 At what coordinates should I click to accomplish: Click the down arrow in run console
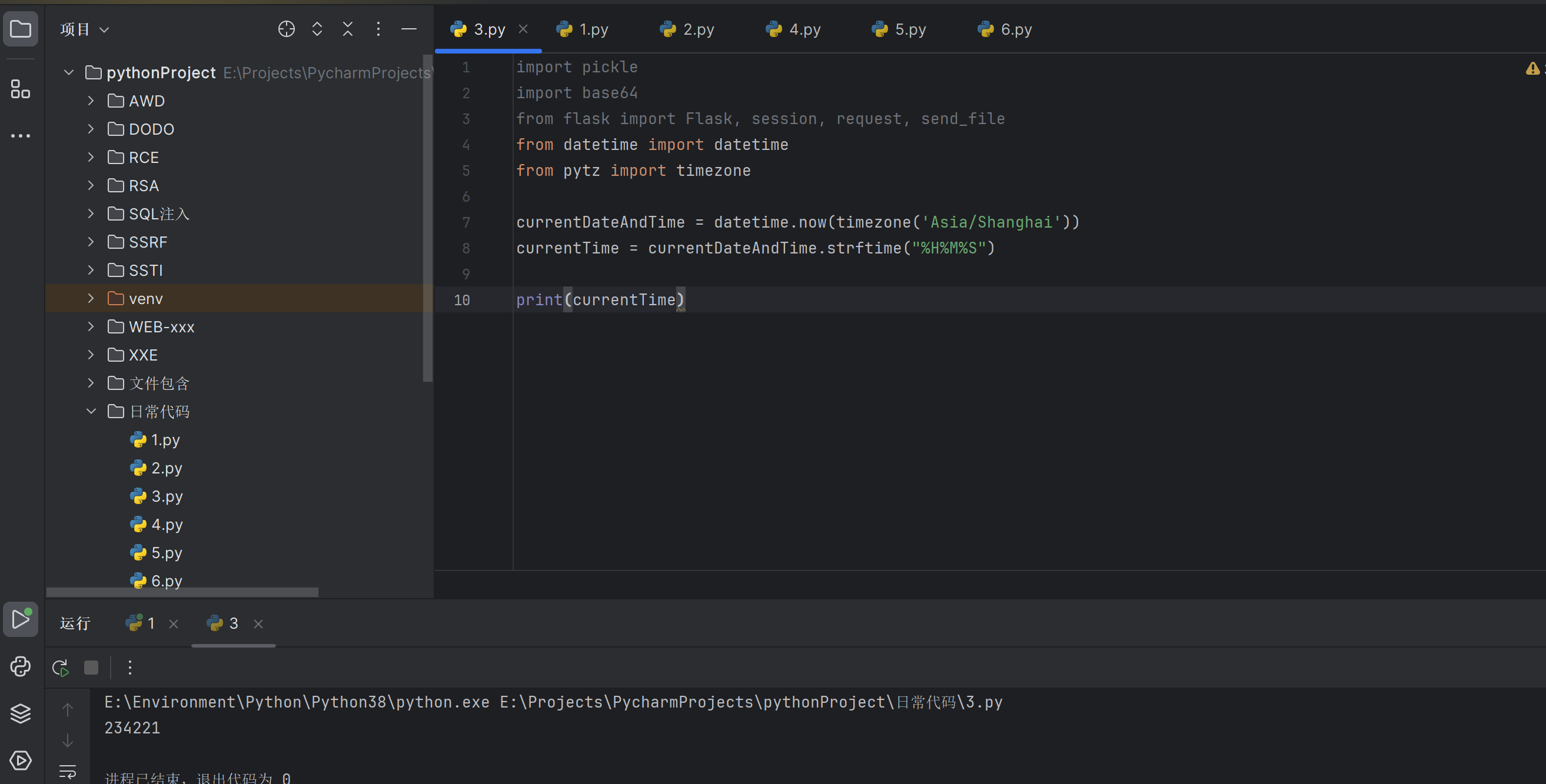(x=68, y=741)
